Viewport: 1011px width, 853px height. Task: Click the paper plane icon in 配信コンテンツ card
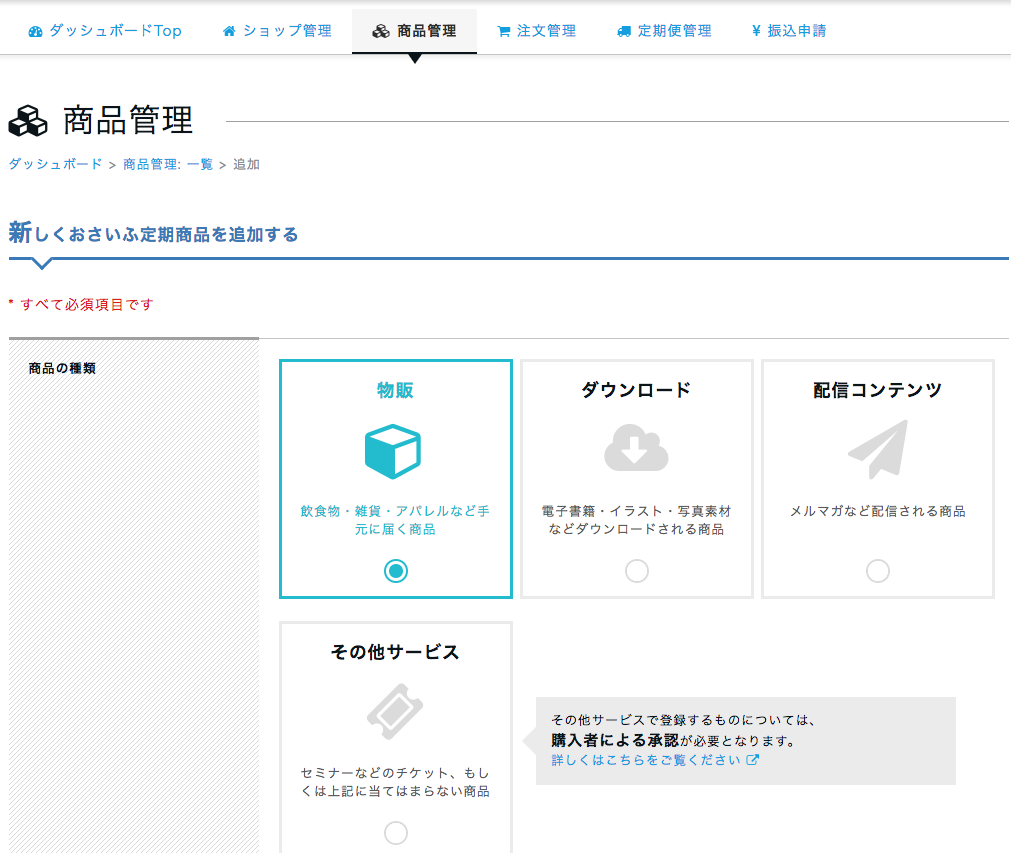878,449
